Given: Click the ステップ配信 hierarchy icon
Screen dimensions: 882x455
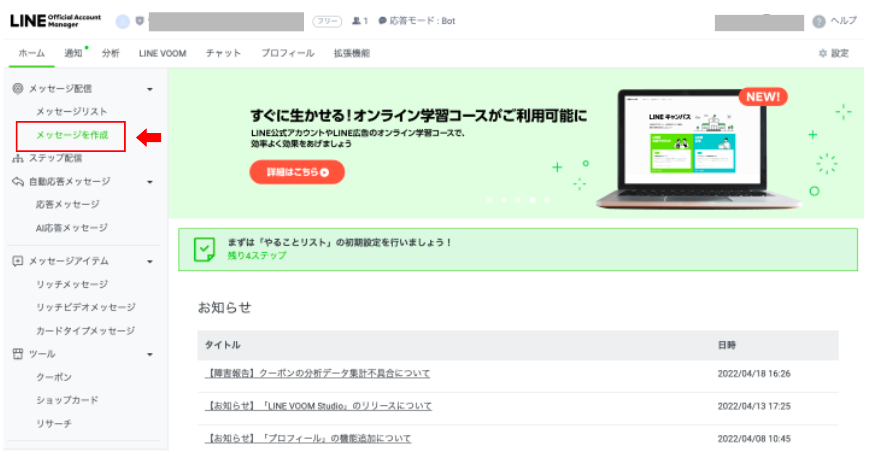Looking at the screenshot, I should (18, 158).
